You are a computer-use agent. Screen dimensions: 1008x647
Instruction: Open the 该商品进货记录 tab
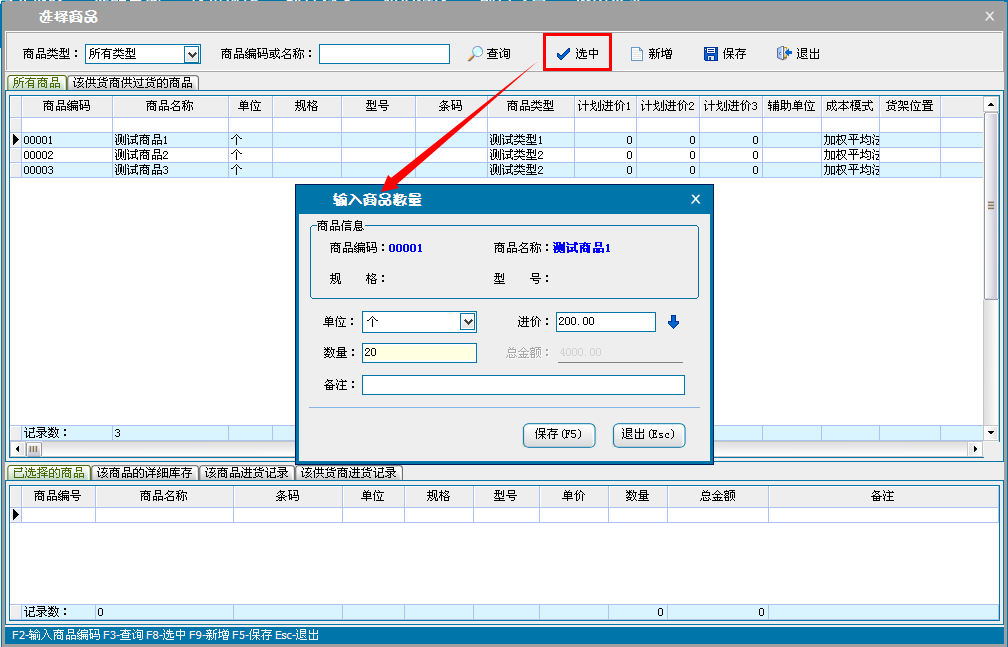click(x=246, y=473)
